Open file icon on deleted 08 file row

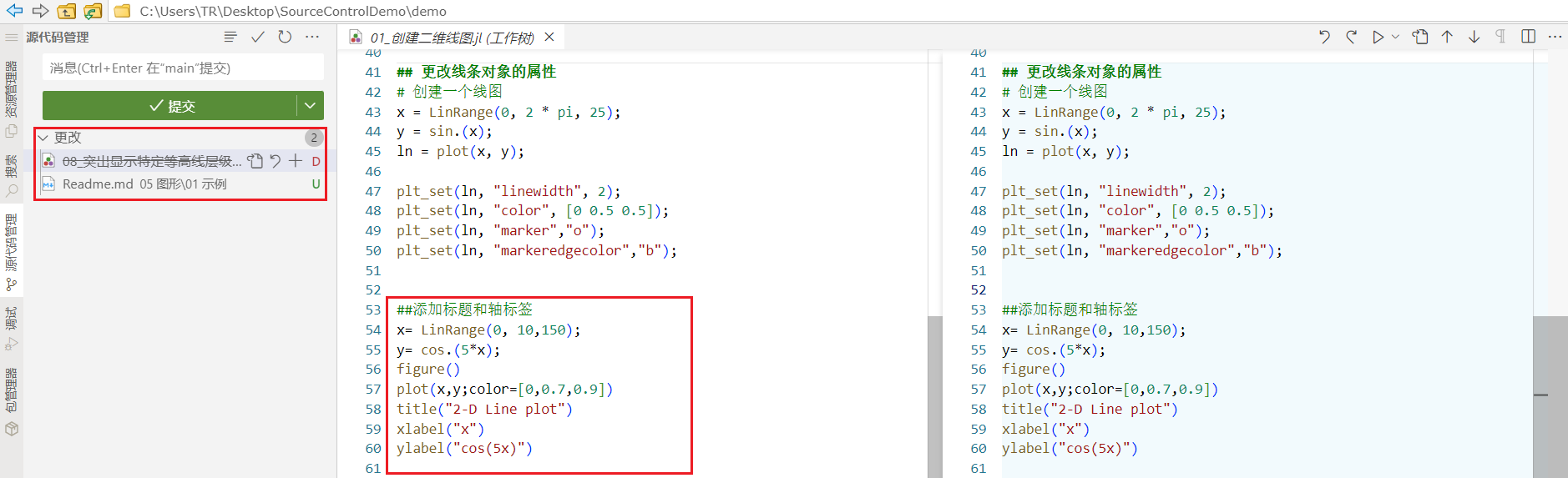[x=255, y=161]
